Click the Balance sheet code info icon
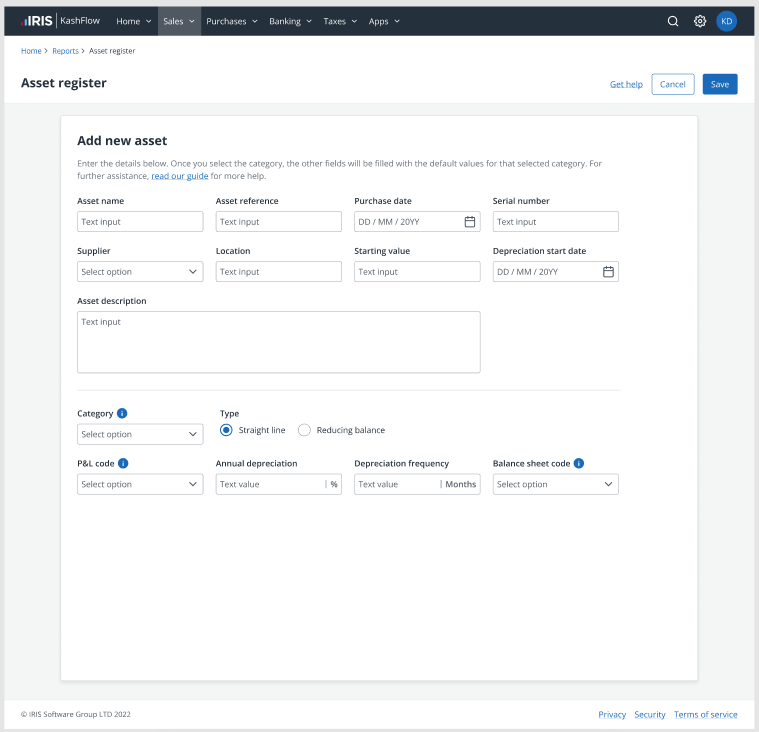759x732 pixels. (578, 463)
